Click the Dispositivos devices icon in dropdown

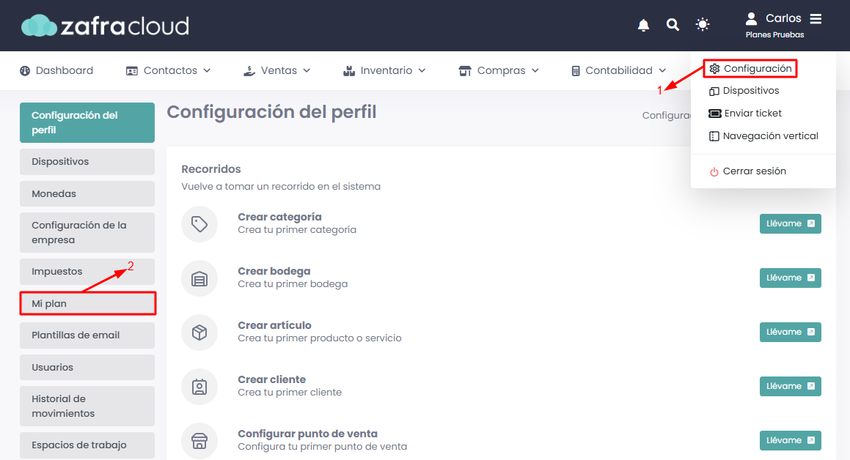714,91
